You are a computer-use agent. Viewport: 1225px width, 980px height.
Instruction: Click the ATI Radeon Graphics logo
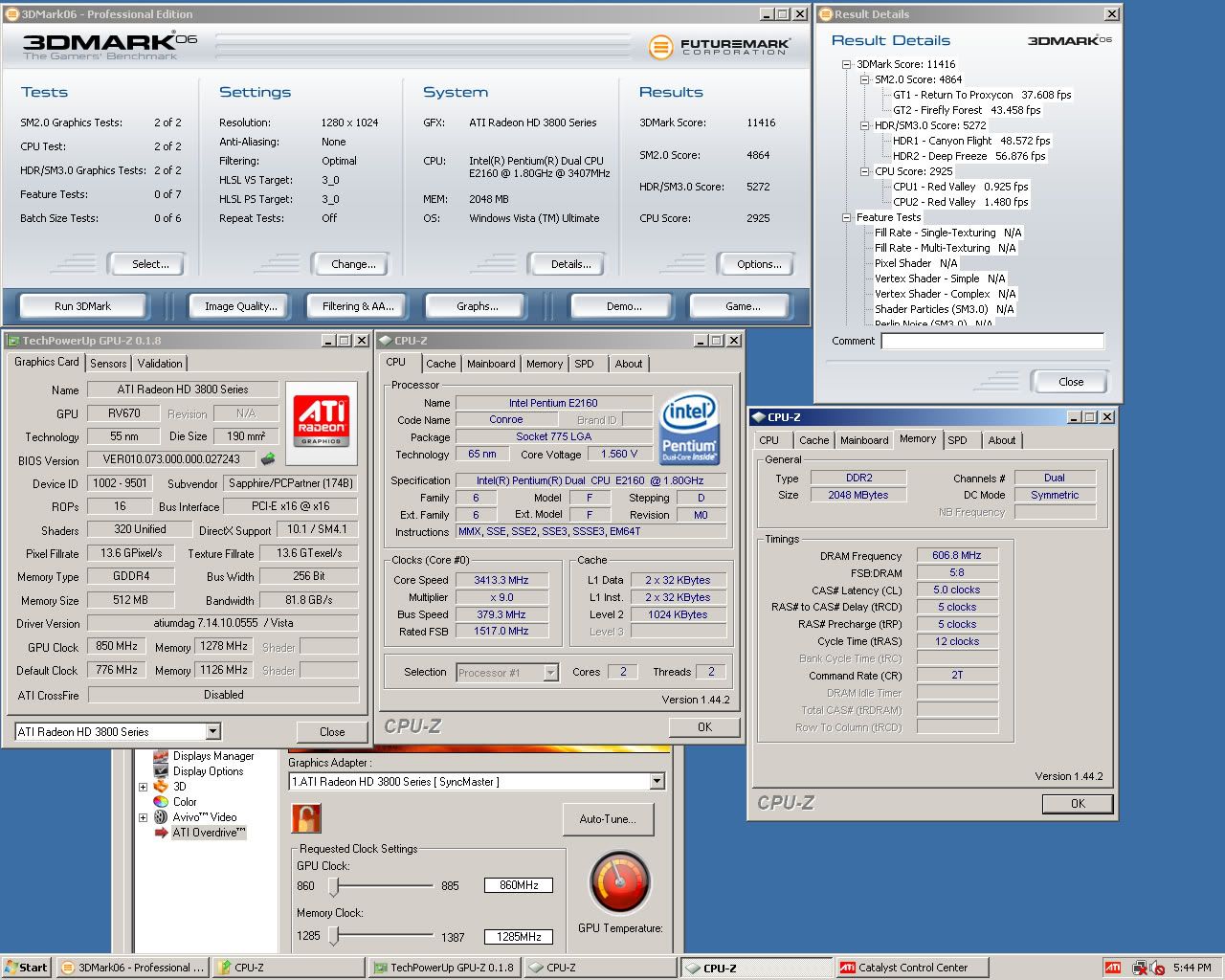pyautogui.click(x=322, y=418)
